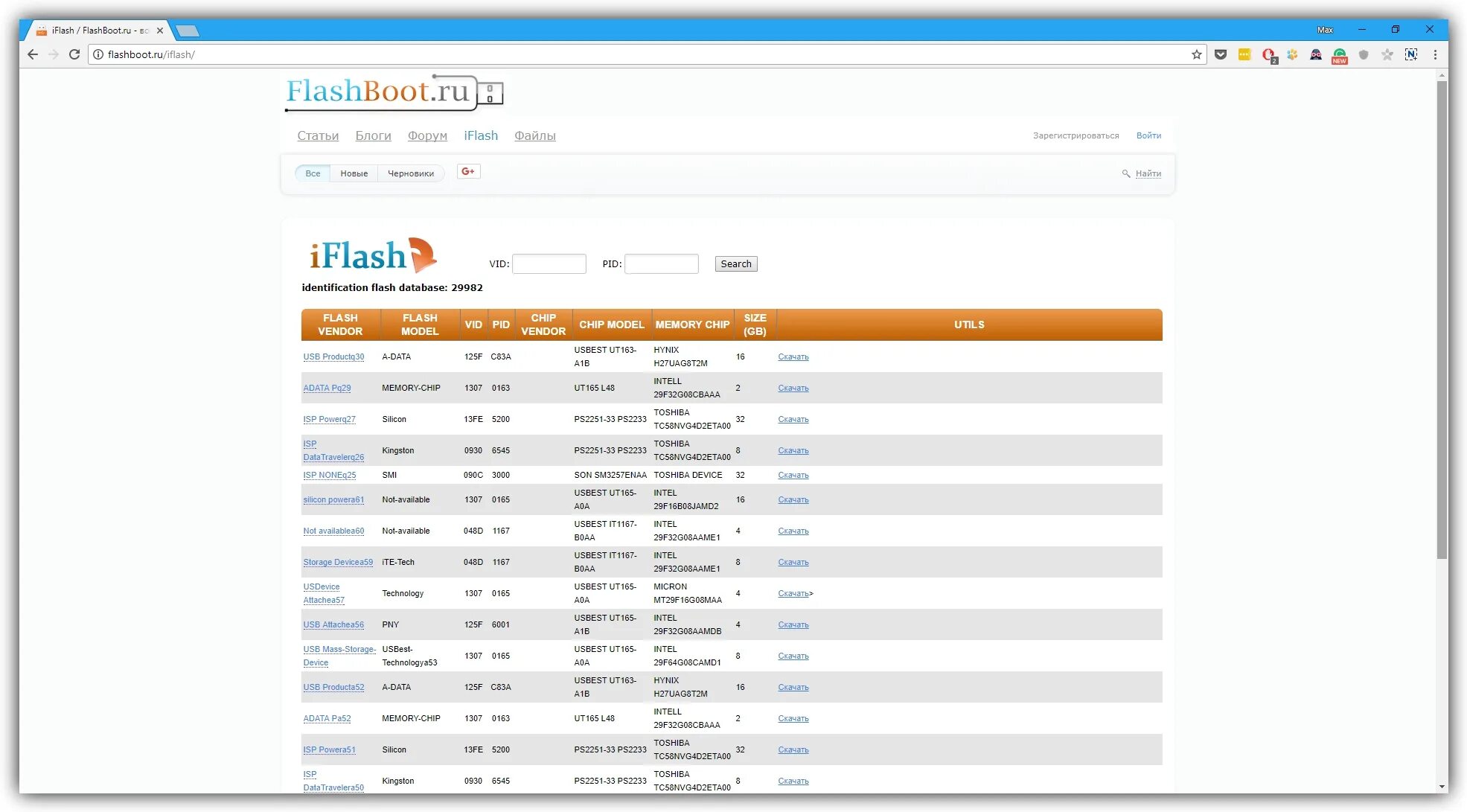The height and width of the screenshot is (812, 1467).
Task: Switch to the Черновики filter
Action: click(410, 173)
